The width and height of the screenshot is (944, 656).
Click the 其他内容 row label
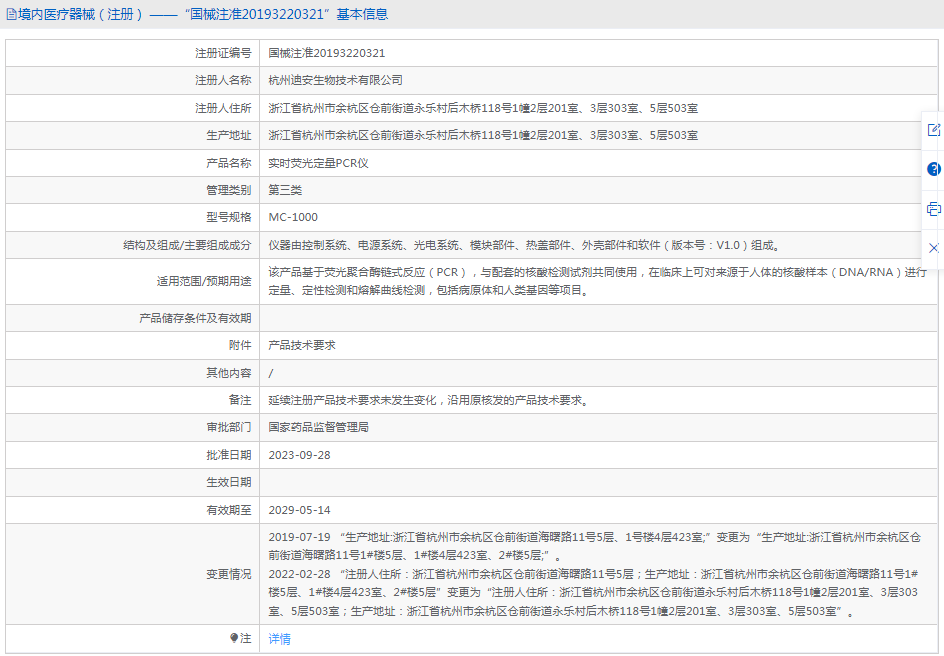click(229, 373)
